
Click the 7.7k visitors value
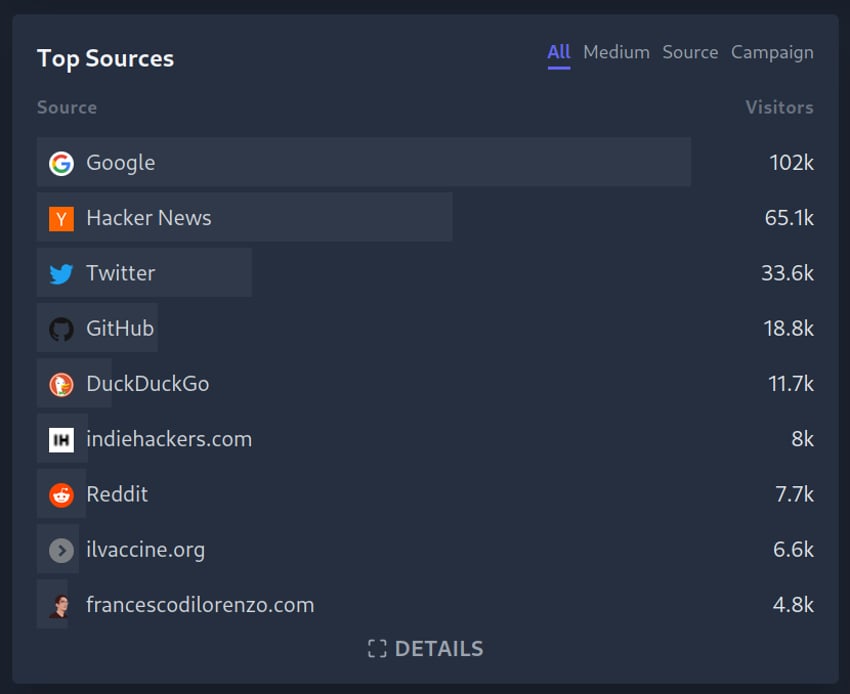[x=794, y=494]
